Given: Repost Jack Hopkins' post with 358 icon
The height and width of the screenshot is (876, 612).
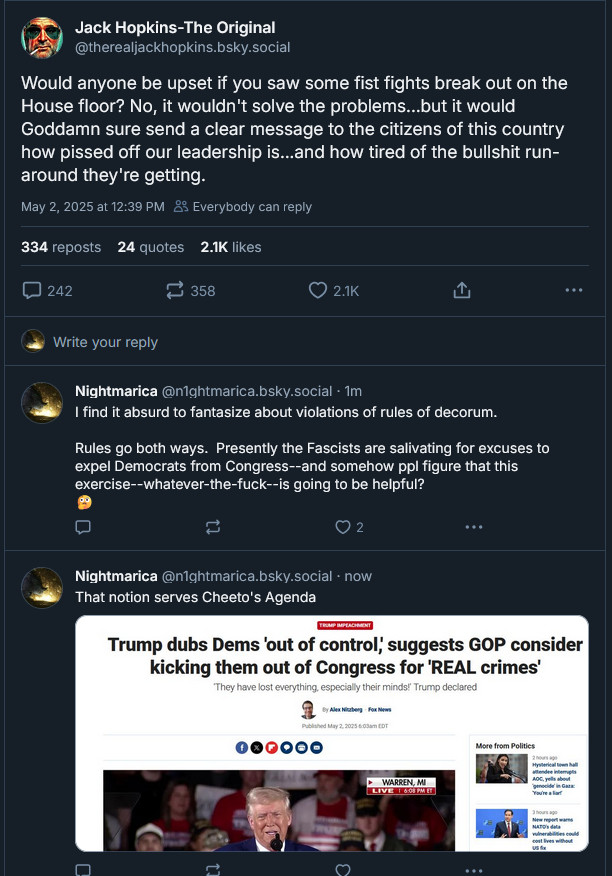Looking at the screenshot, I should click(x=190, y=291).
